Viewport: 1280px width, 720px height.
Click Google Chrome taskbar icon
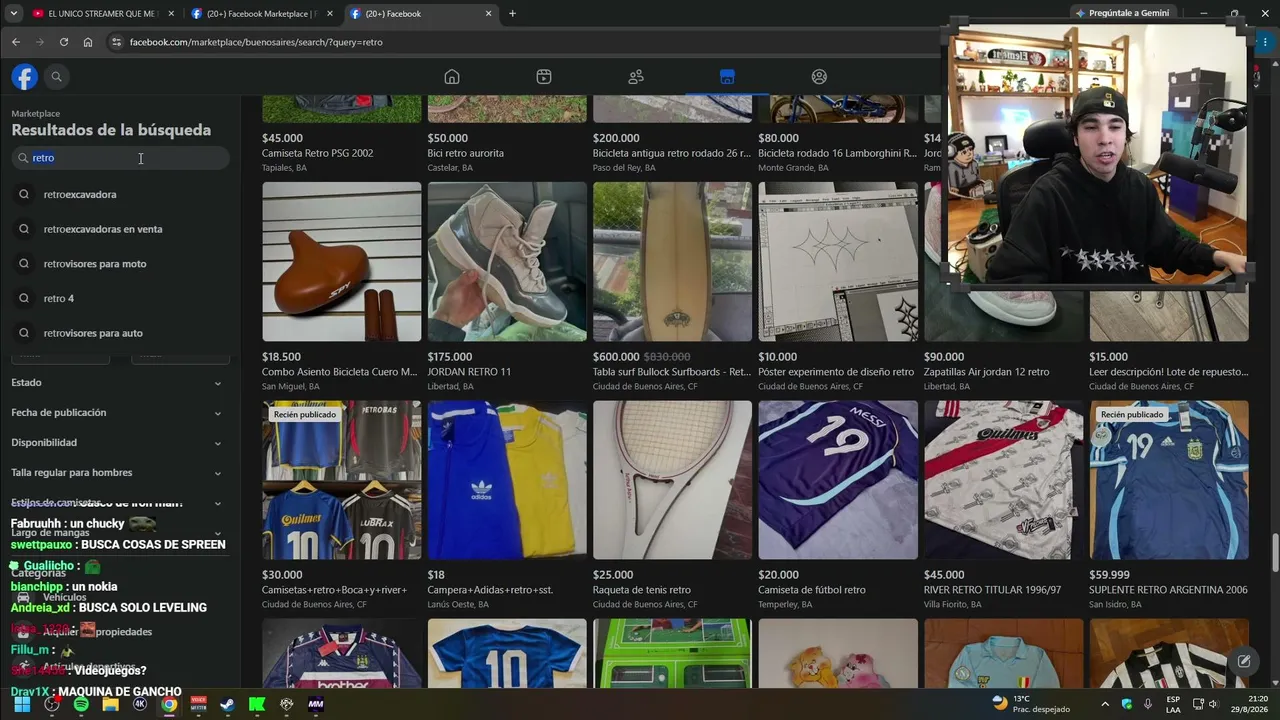click(169, 704)
